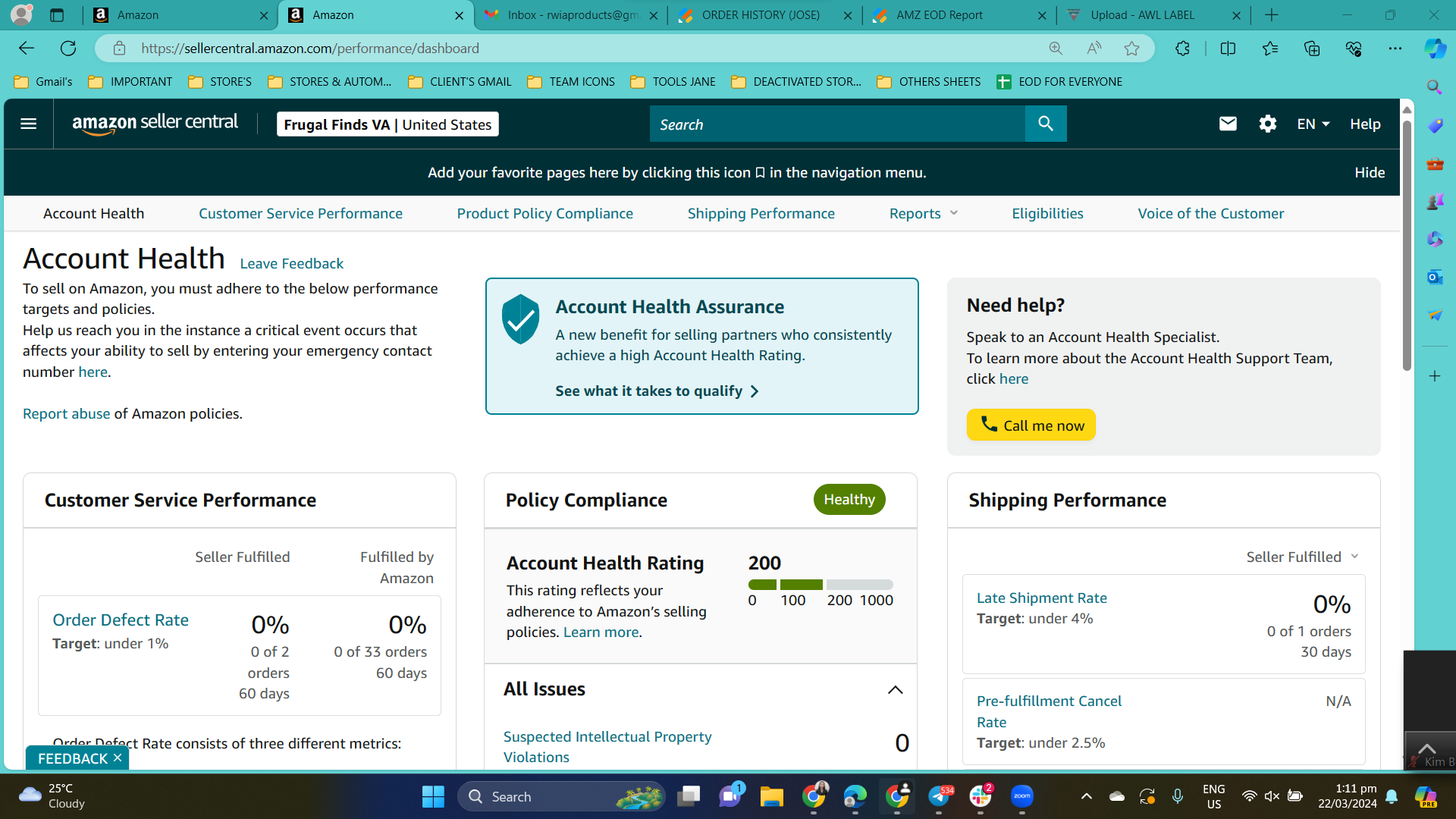Reload the page with the refresh icon
Image resolution: width=1456 pixels, height=819 pixels.
click(x=68, y=49)
